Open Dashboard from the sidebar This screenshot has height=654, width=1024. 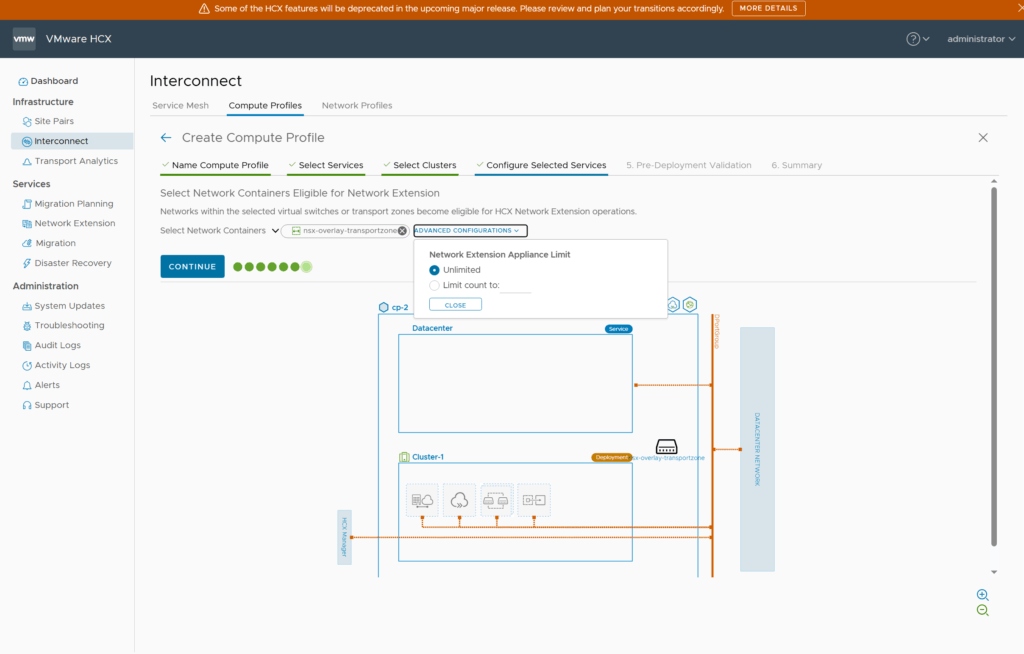[54, 81]
